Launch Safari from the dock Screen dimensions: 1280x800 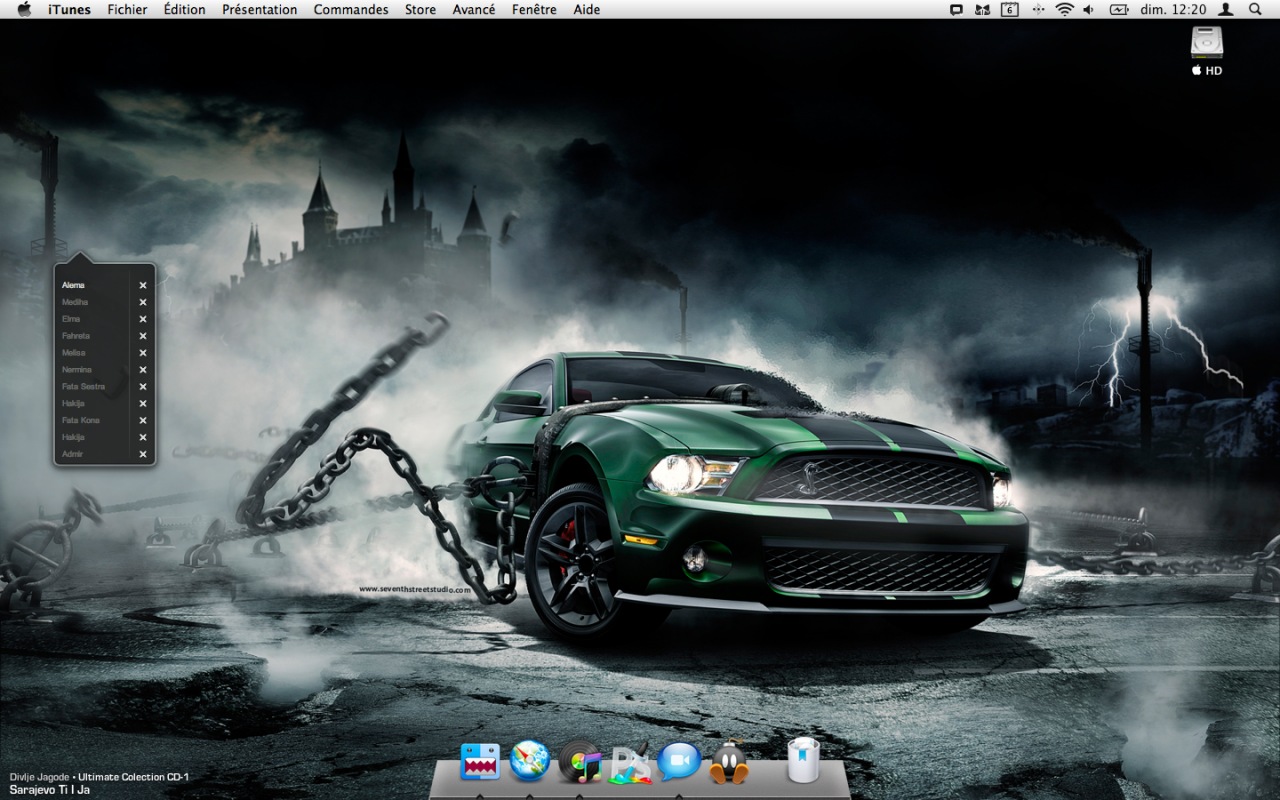(530, 761)
